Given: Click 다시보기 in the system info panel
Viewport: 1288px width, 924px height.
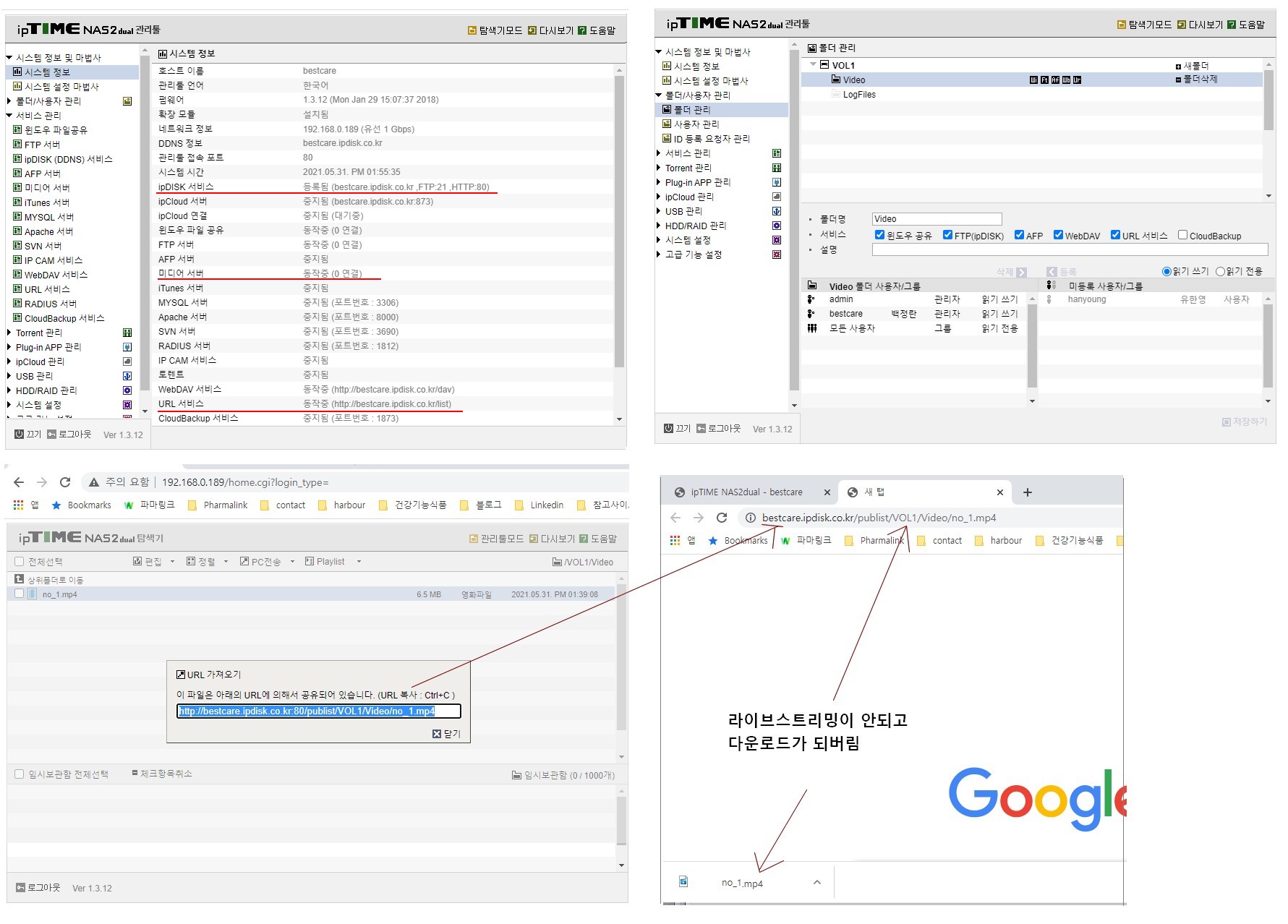Looking at the screenshot, I should point(551,30).
